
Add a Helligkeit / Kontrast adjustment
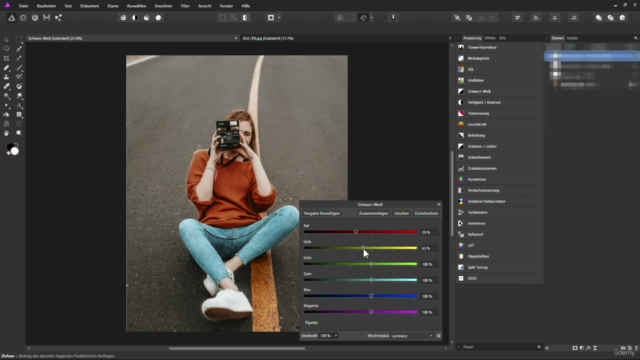(x=500, y=102)
